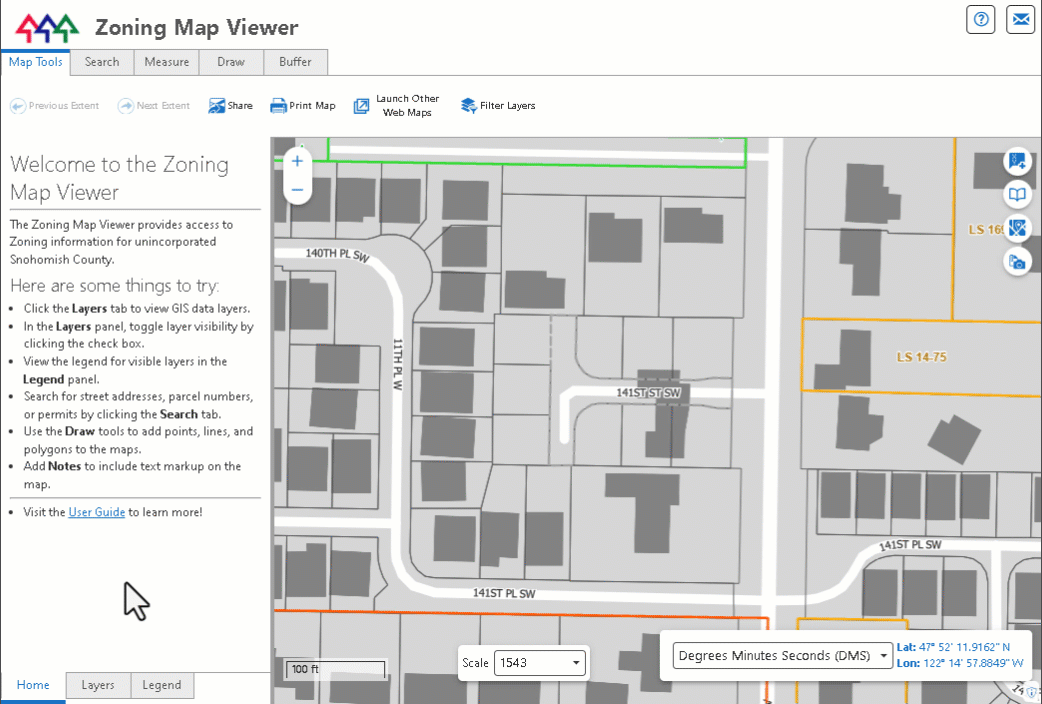Viewport: 1042px width, 704px height.
Task: Open Filter Layers tool
Action: point(498,106)
